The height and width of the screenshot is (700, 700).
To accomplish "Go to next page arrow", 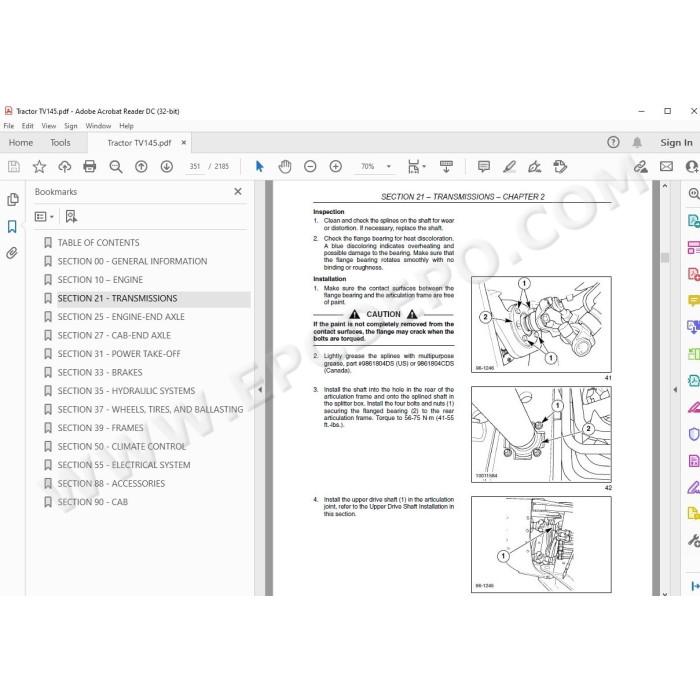I will coord(167,167).
